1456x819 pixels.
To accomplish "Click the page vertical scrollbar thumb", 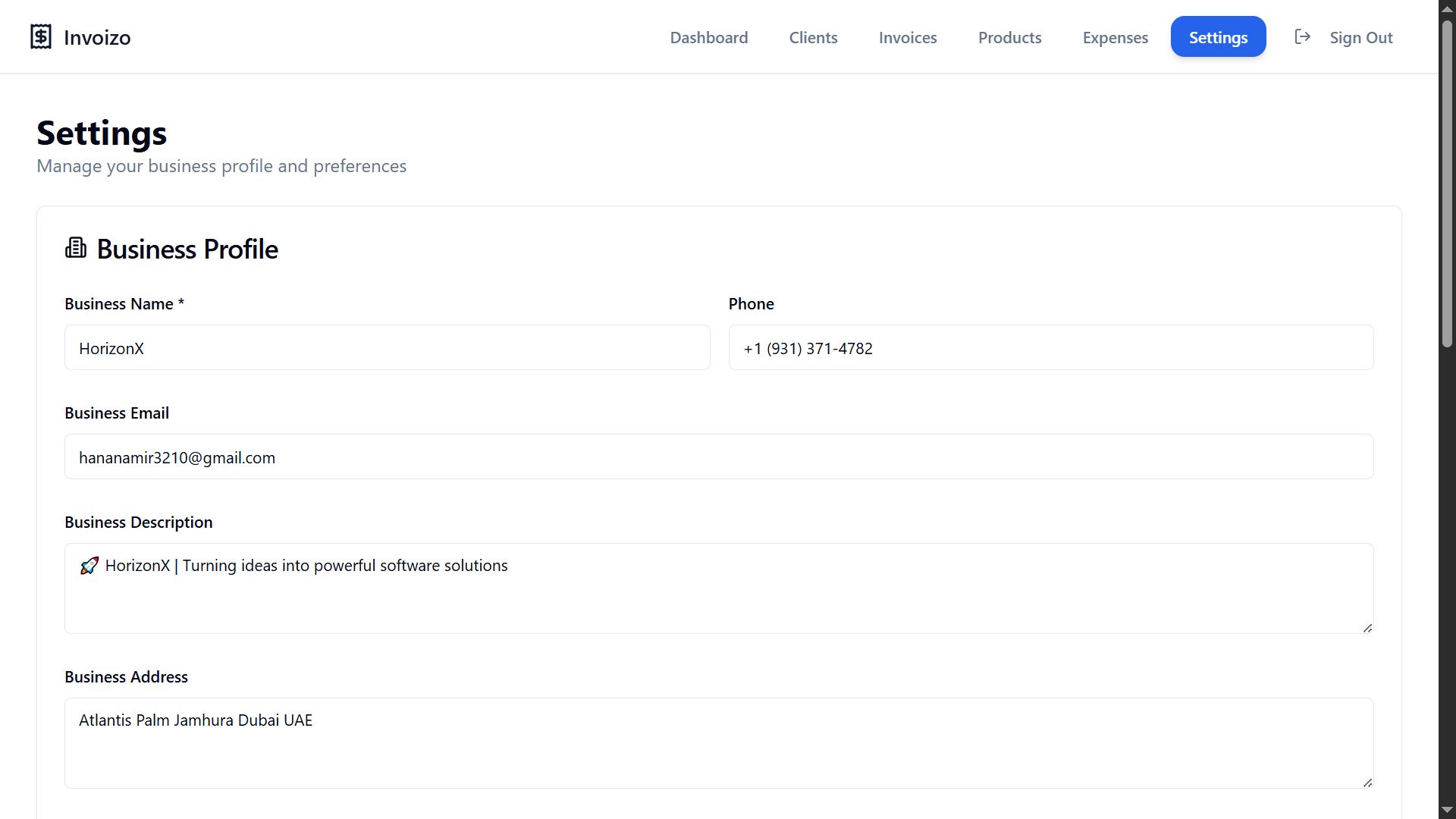I will tap(1447, 182).
